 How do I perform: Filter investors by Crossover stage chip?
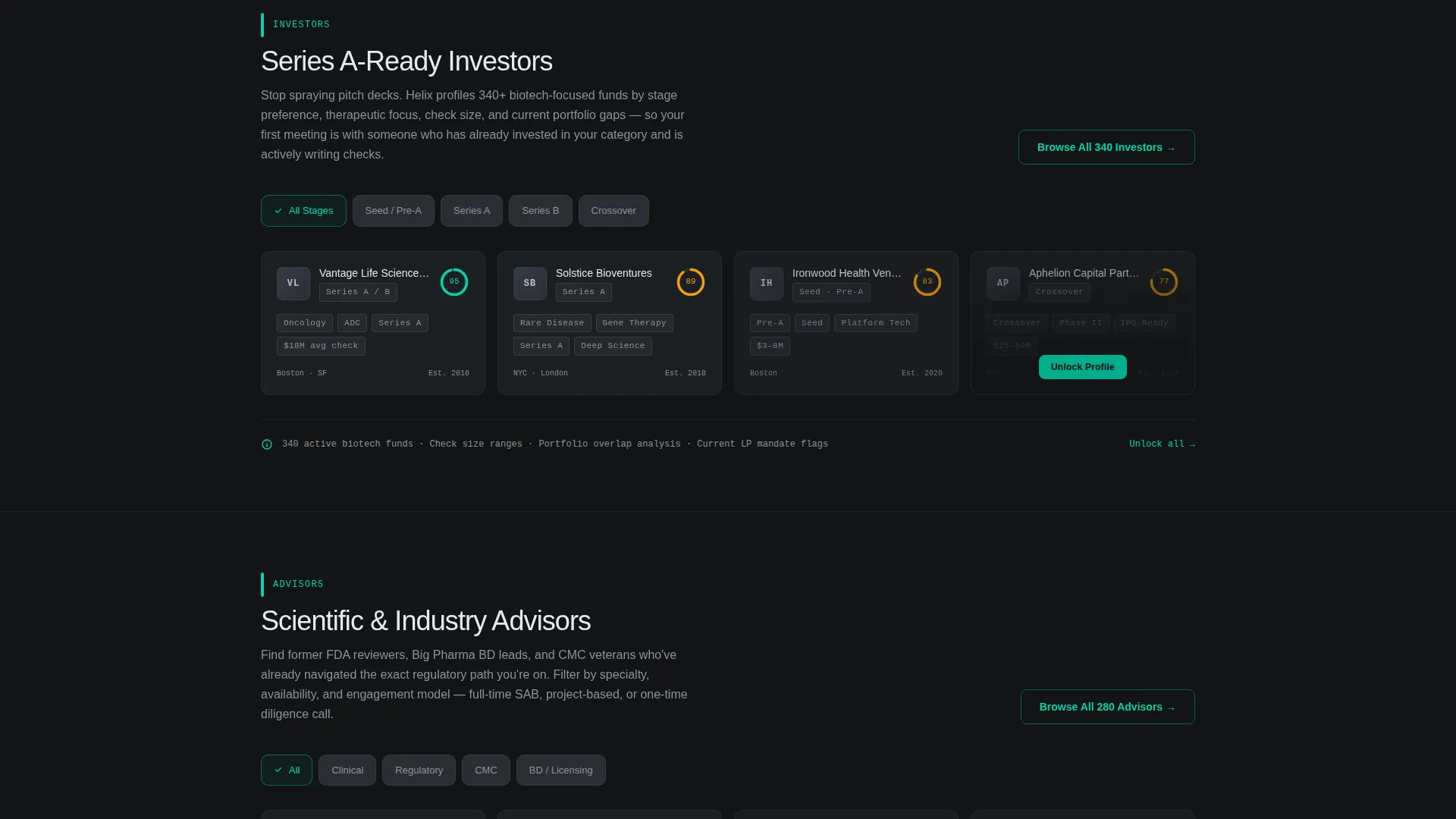pos(613,211)
